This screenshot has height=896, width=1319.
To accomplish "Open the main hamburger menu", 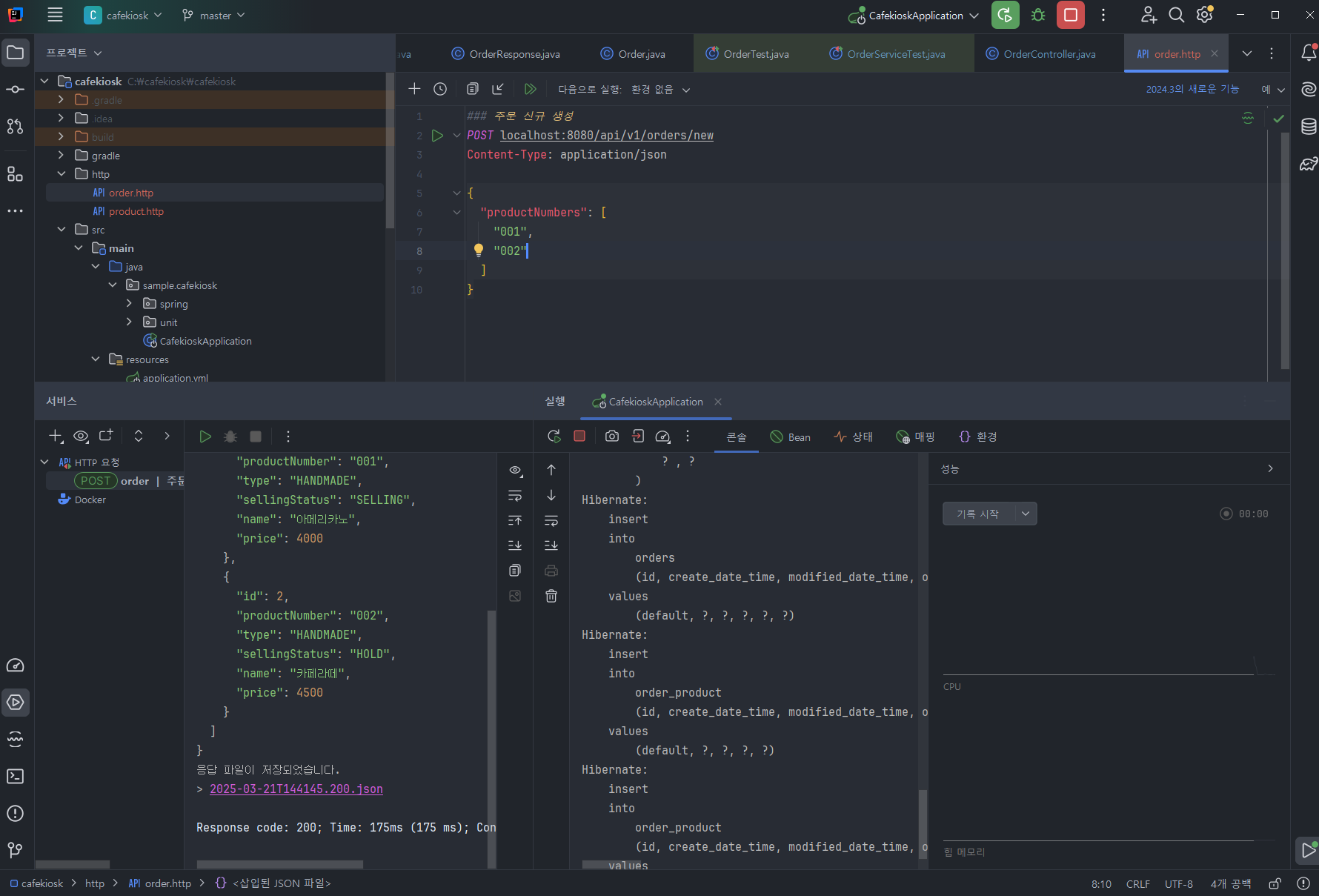I will [55, 15].
